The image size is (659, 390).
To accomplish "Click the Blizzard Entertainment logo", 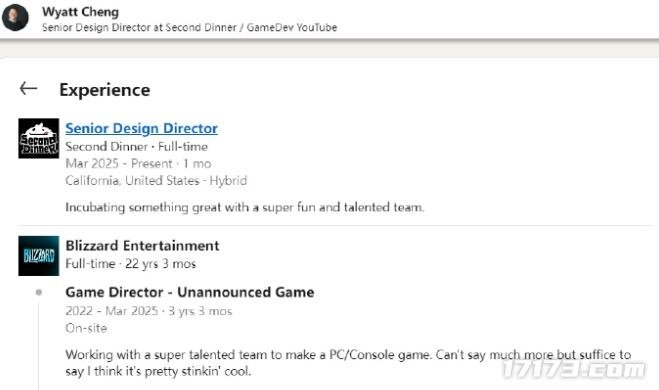I will tap(39, 256).
